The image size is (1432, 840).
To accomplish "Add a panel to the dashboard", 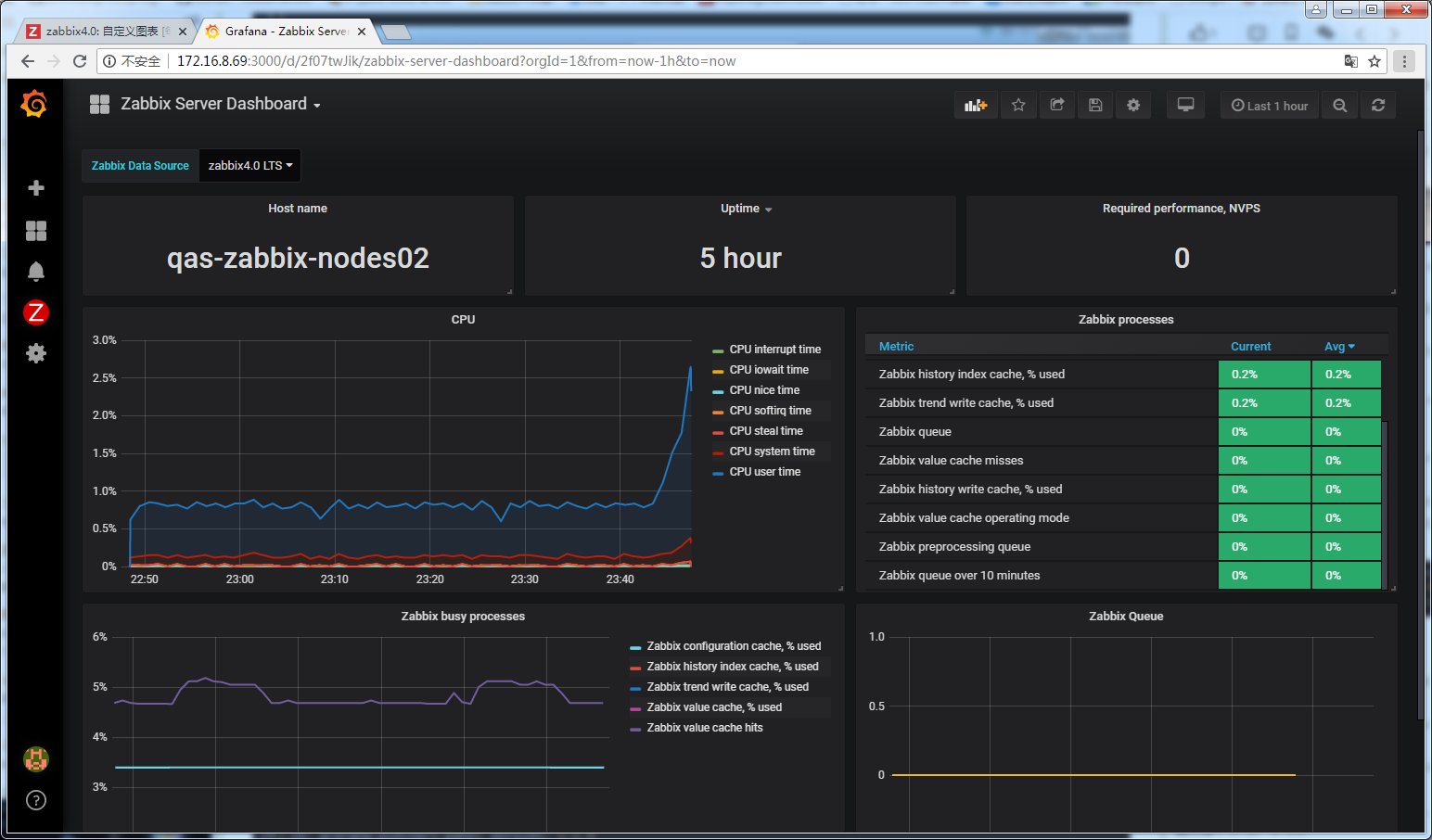I will (x=976, y=106).
